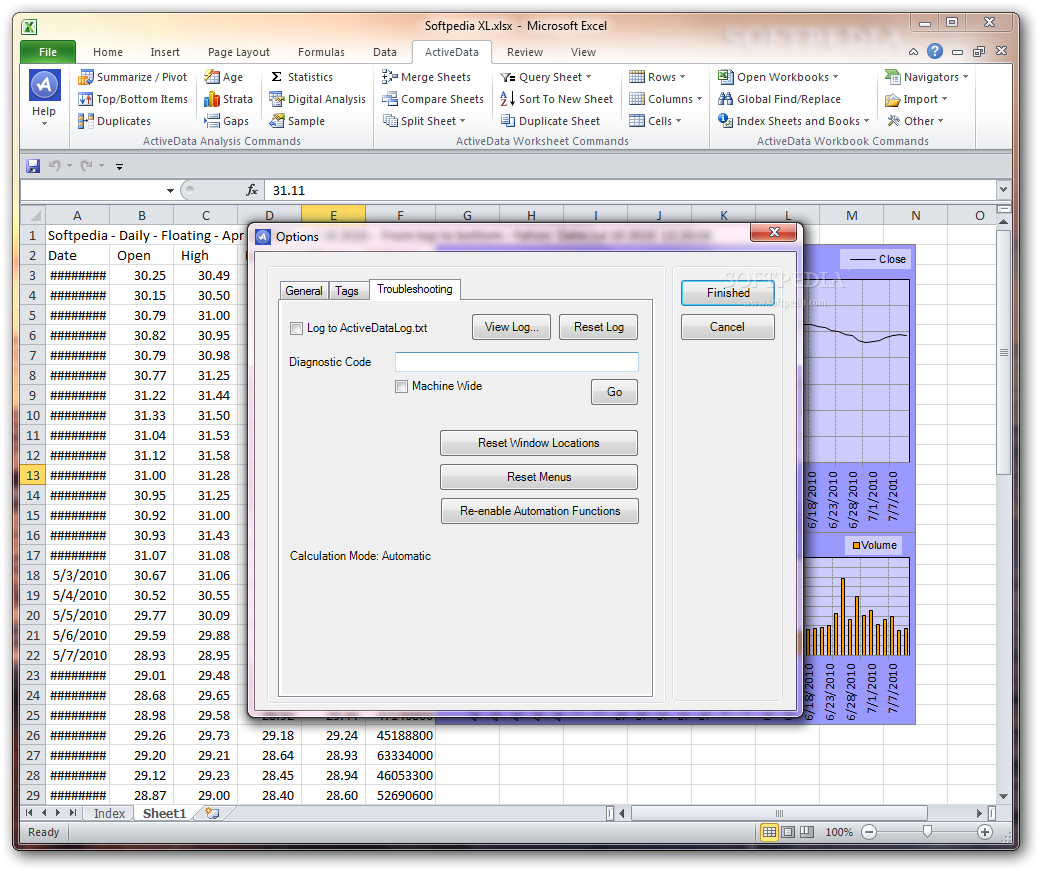Image resolution: width=1040 pixels, height=871 pixels.
Task: Switch to the Formulas ribbon tab
Action: (x=321, y=52)
